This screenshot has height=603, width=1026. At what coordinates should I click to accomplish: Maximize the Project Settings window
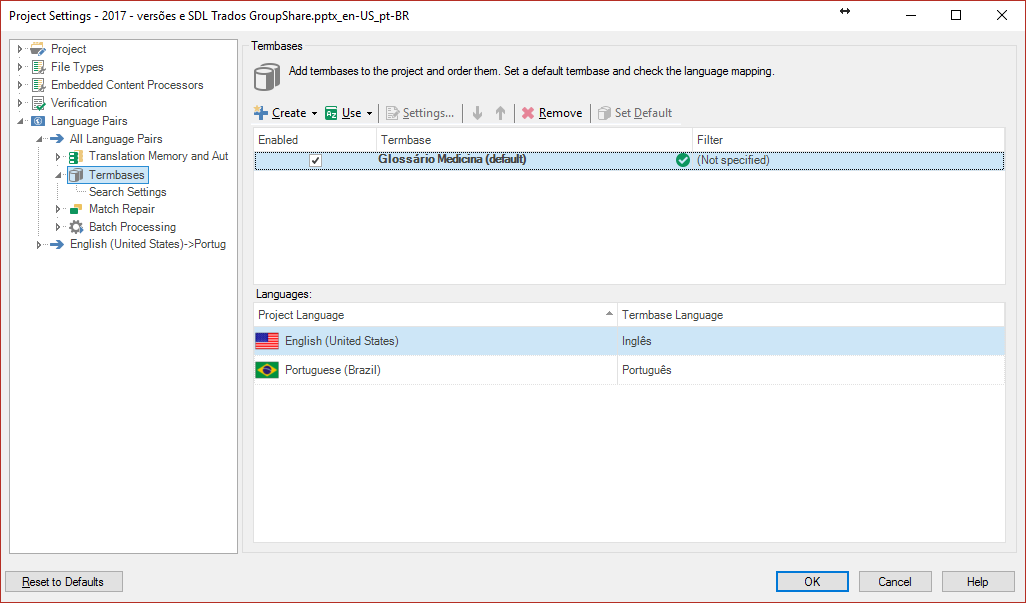click(x=956, y=15)
